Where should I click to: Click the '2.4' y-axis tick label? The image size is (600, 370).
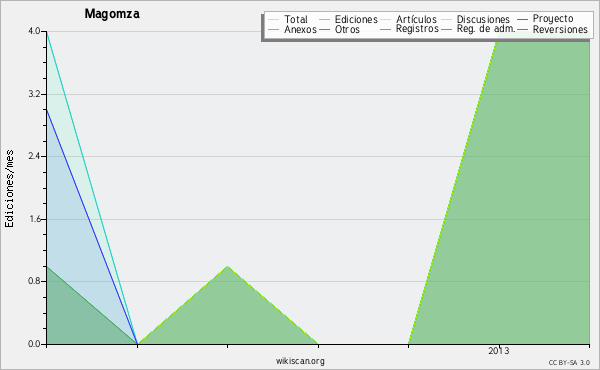(x=34, y=156)
